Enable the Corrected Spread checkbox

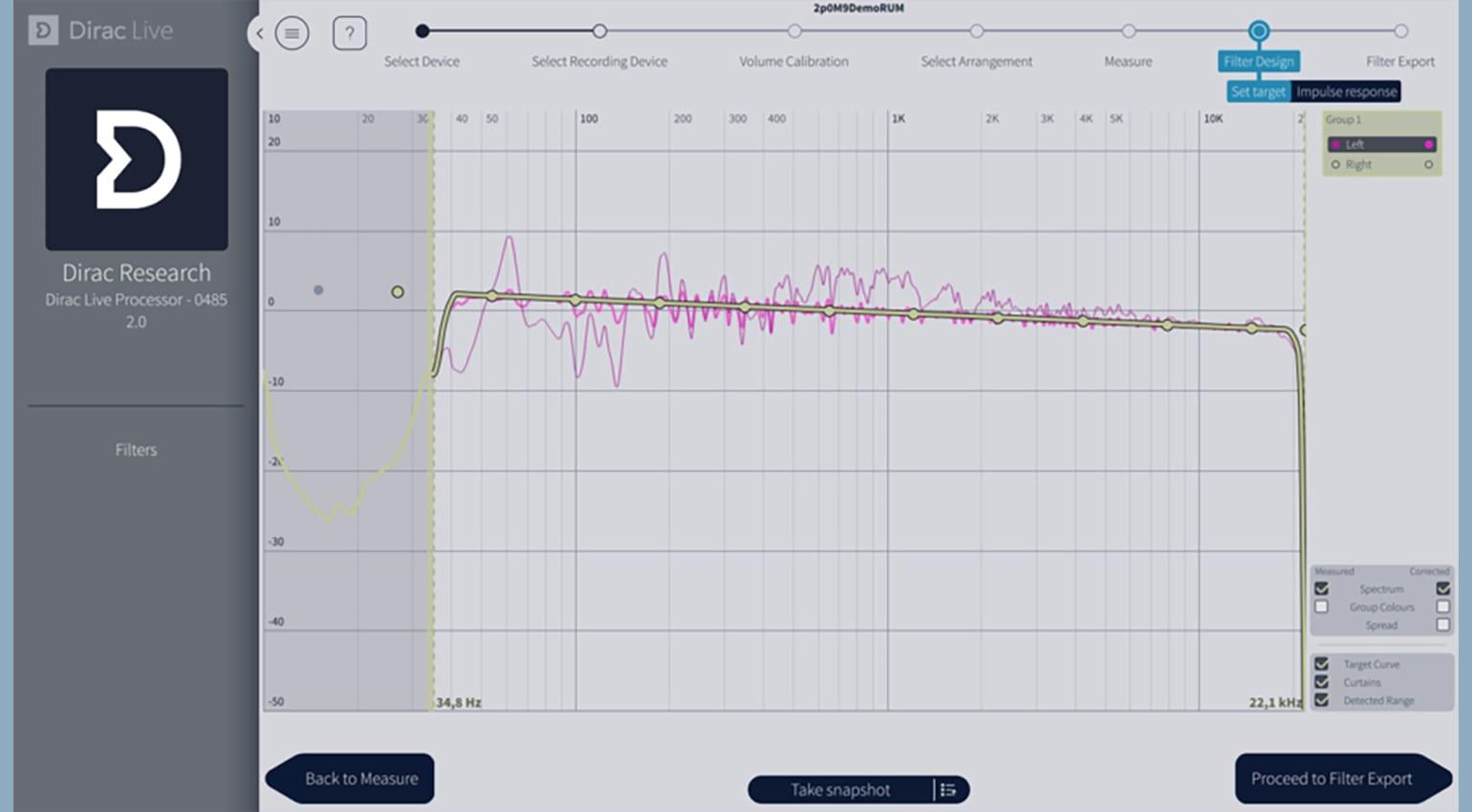coord(1442,625)
